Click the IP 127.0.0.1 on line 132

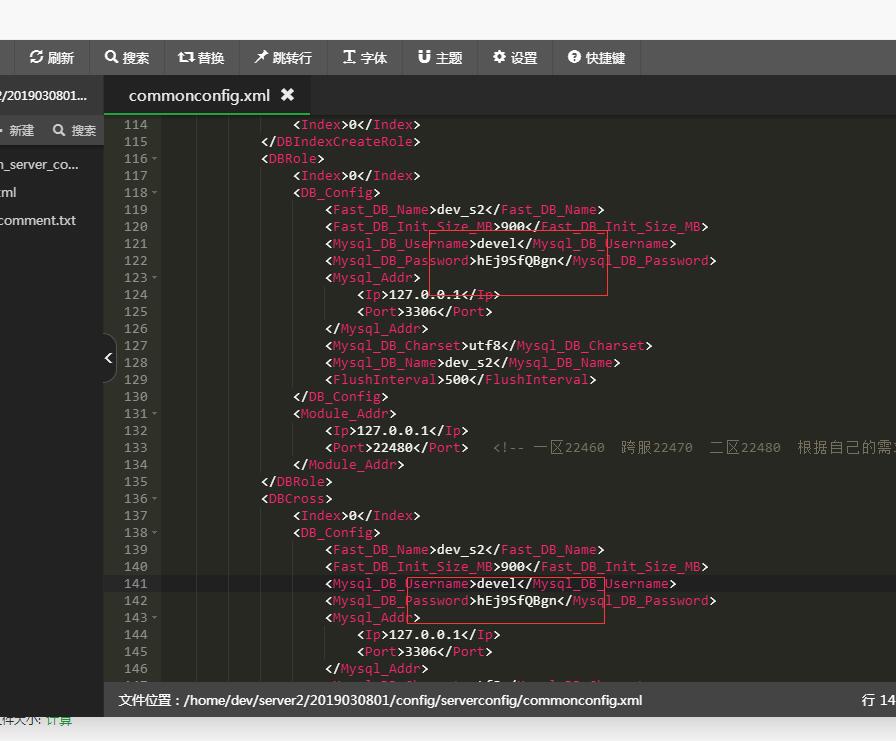click(393, 431)
